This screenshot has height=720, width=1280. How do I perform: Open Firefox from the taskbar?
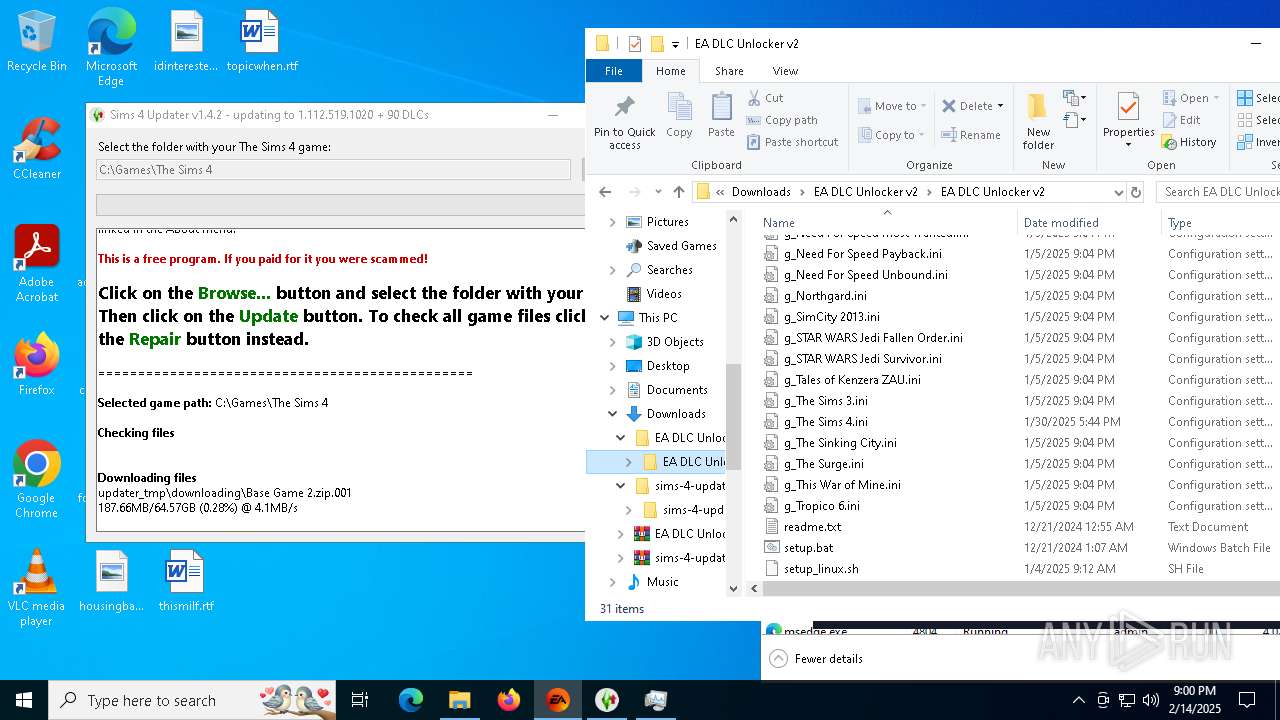[509, 700]
